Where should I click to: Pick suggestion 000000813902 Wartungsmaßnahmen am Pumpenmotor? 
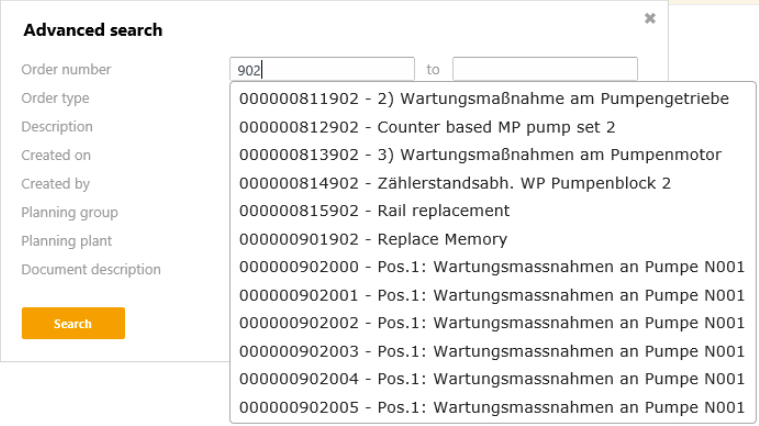tap(480, 155)
